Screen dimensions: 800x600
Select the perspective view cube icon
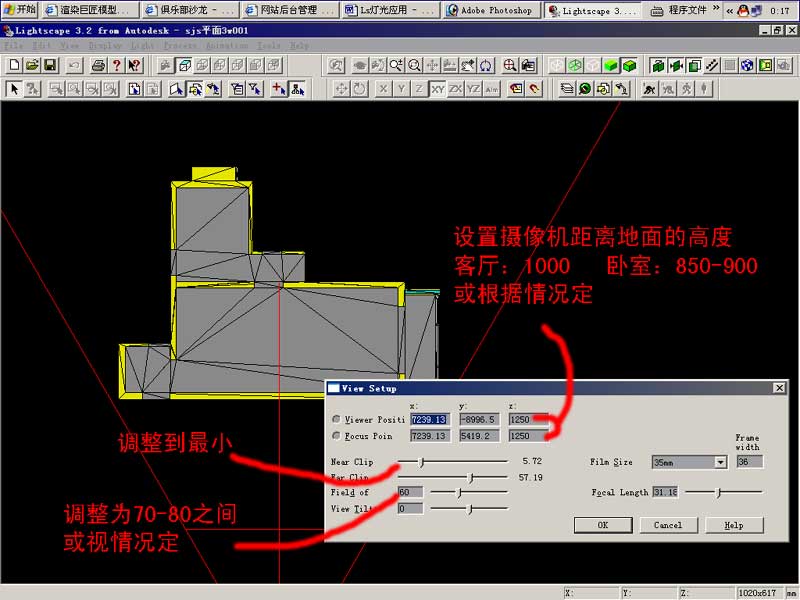point(184,65)
